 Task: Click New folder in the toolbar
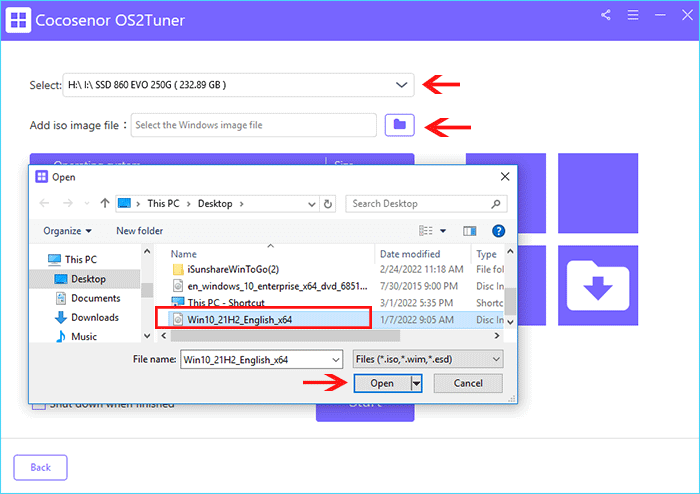coord(139,231)
